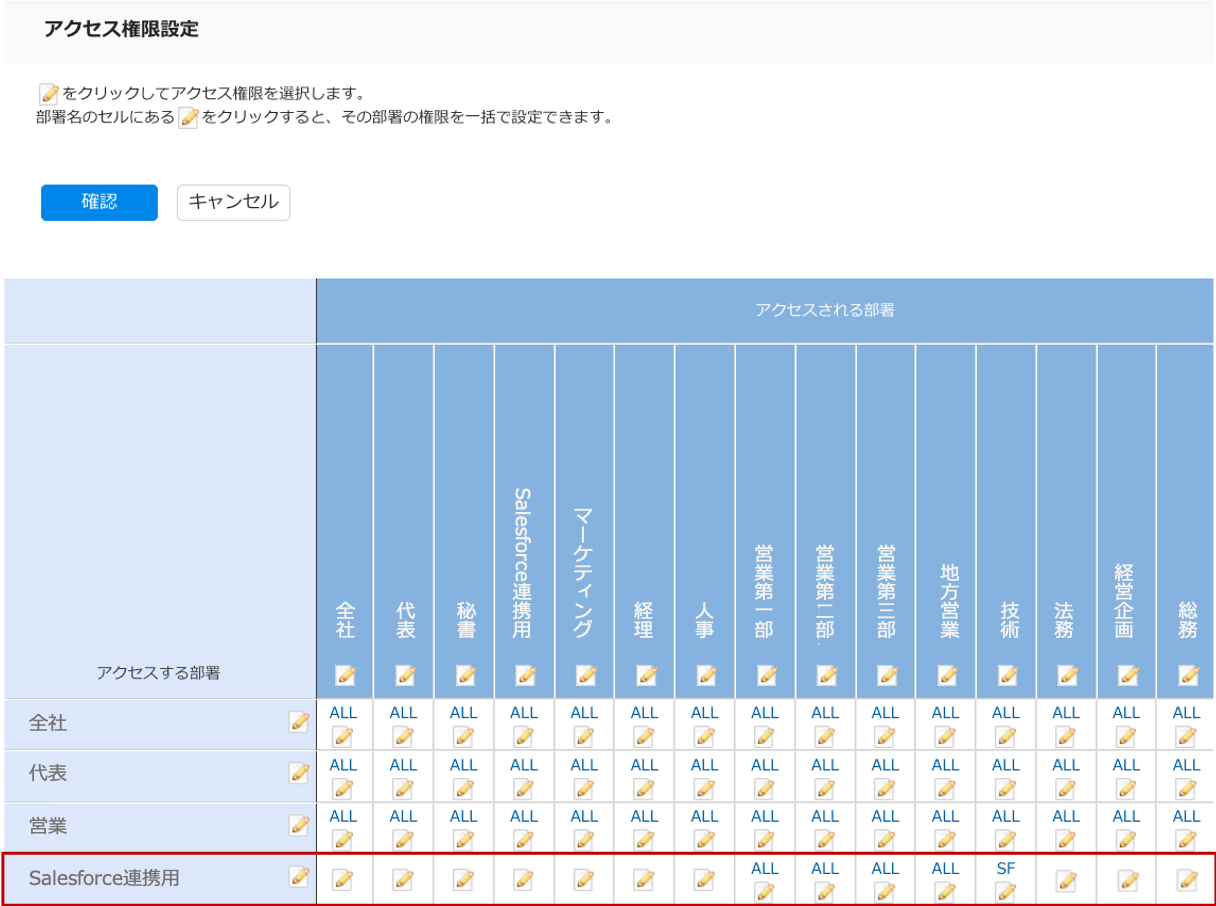
Task: Edit 全社 row permission for 人事 column
Action: (x=705, y=737)
